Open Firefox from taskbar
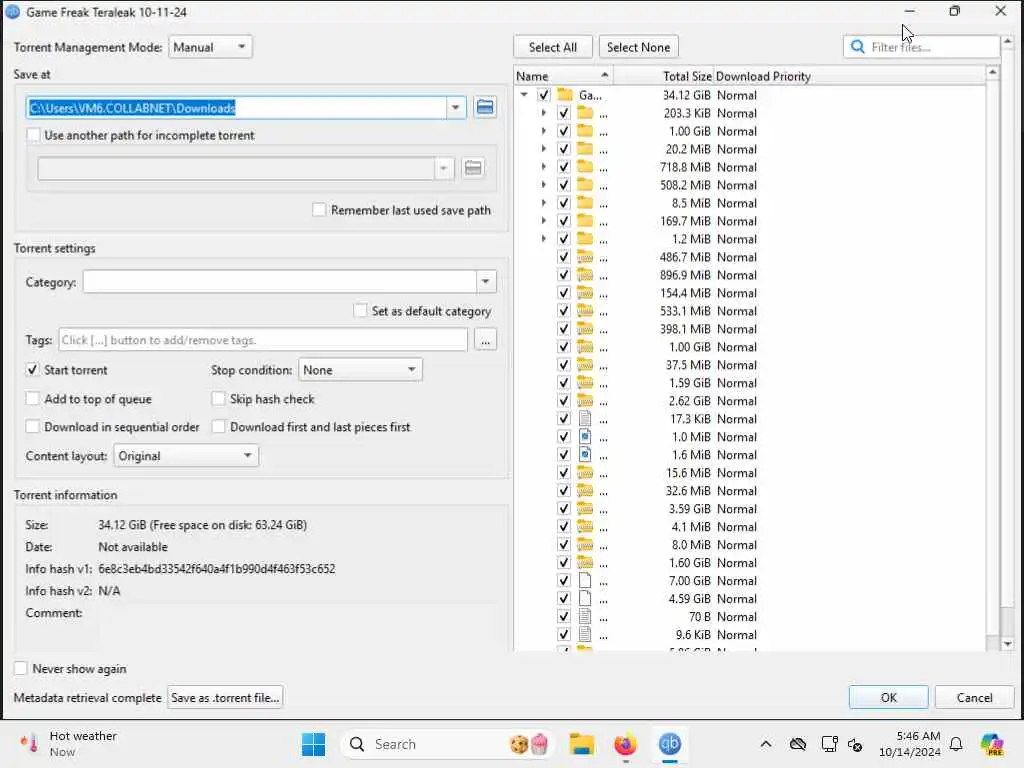 pyautogui.click(x=625, y=744)
